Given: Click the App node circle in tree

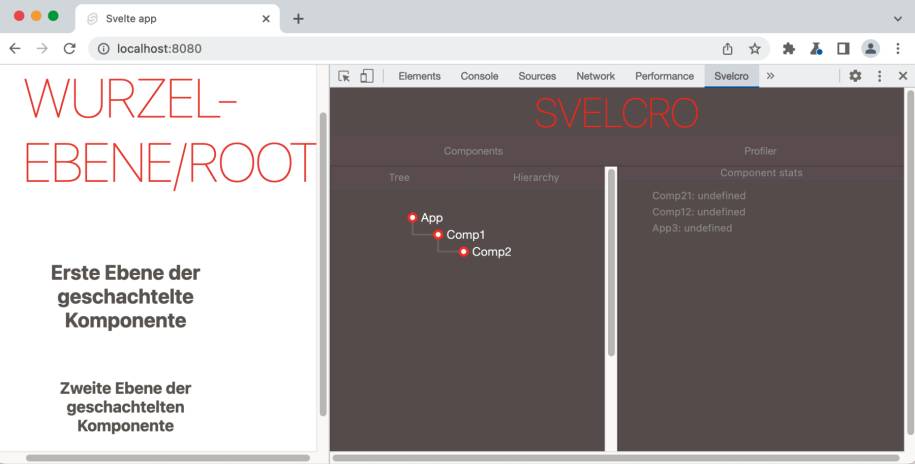Looking at the screenshot, I should 413,218.
